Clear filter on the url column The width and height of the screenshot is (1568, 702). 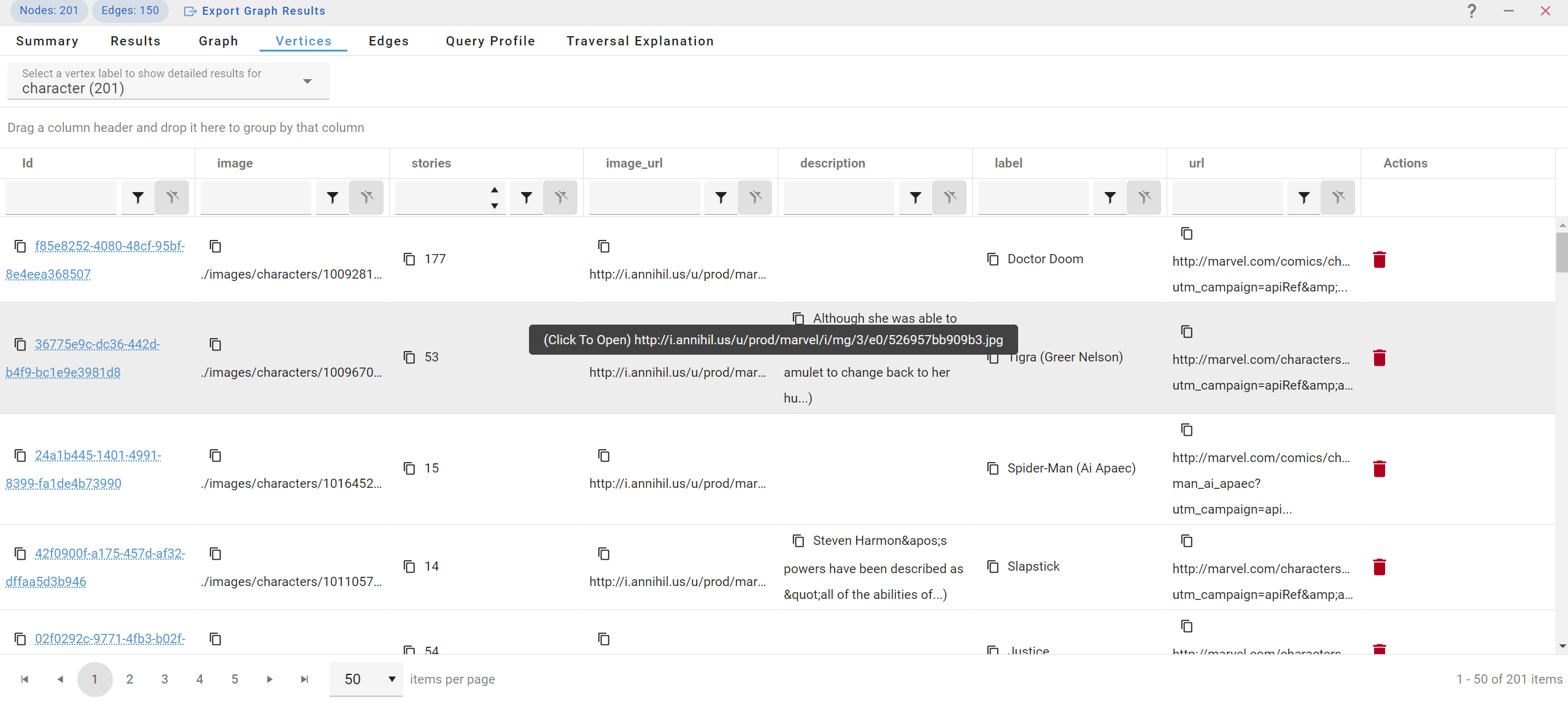(x=1338, y=198)
